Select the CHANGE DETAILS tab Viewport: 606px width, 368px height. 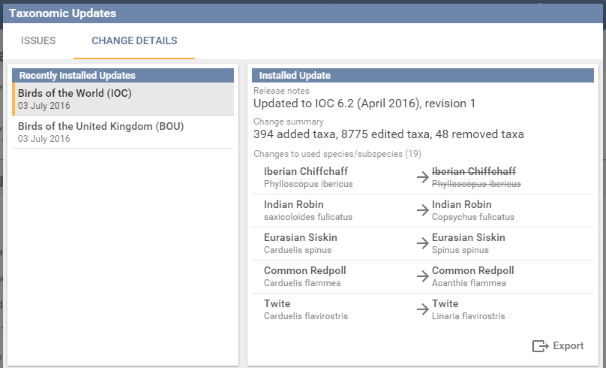tap(134, 41)
